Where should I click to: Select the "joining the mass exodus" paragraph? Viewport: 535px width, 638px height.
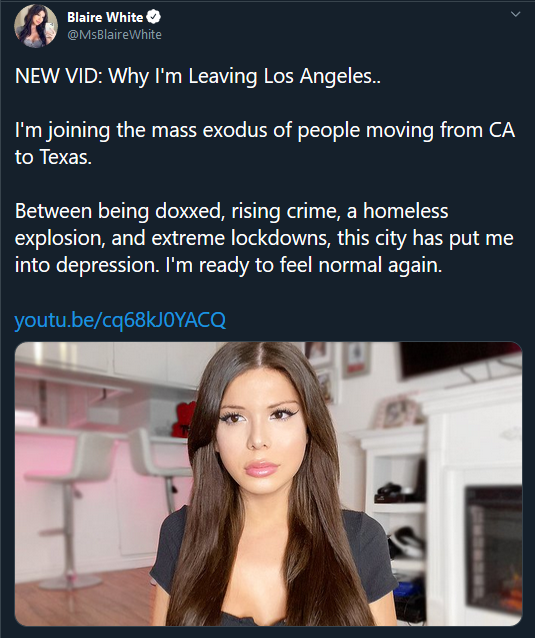(265, 144)
